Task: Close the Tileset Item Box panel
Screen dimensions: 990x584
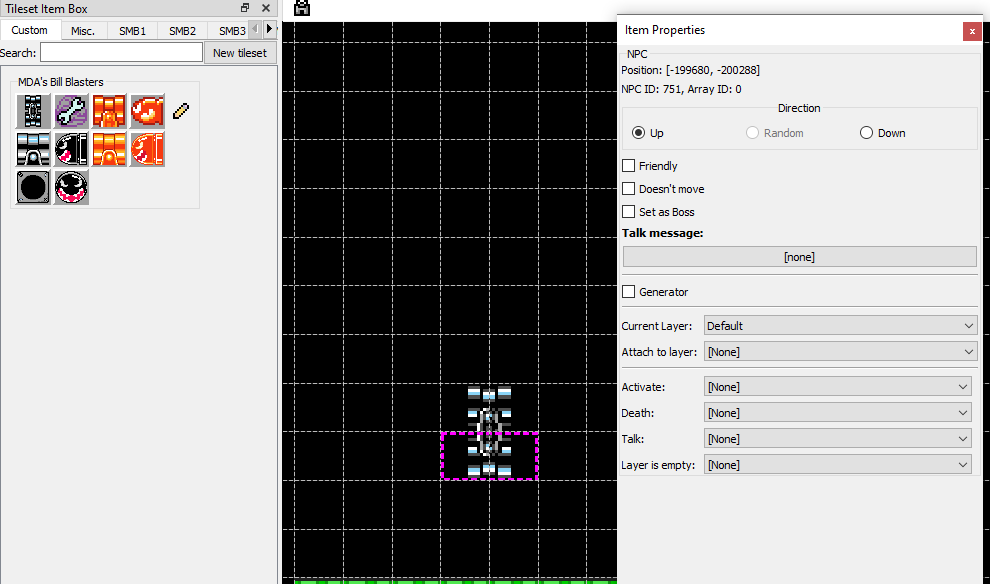Action: [x=266, y=8]
